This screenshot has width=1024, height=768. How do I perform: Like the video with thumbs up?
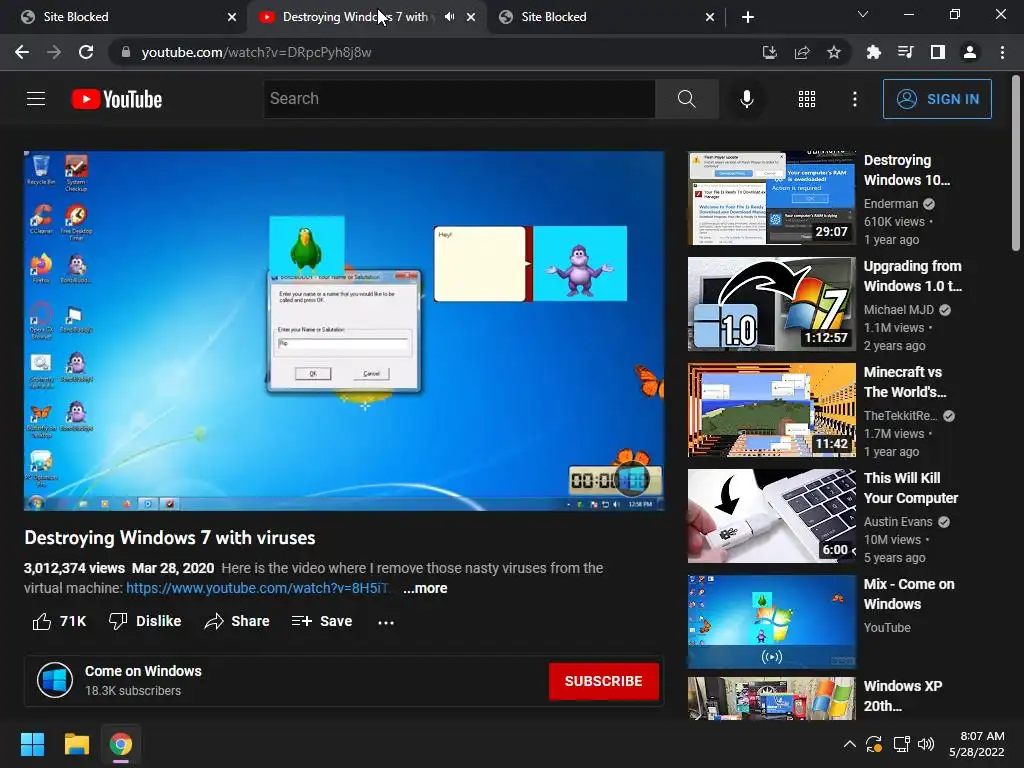click(59, 621)
